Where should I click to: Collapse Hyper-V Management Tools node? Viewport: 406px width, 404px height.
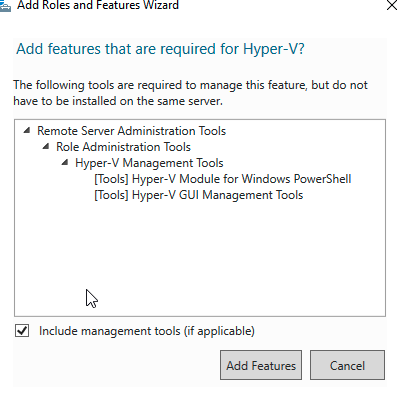(65, 162)
